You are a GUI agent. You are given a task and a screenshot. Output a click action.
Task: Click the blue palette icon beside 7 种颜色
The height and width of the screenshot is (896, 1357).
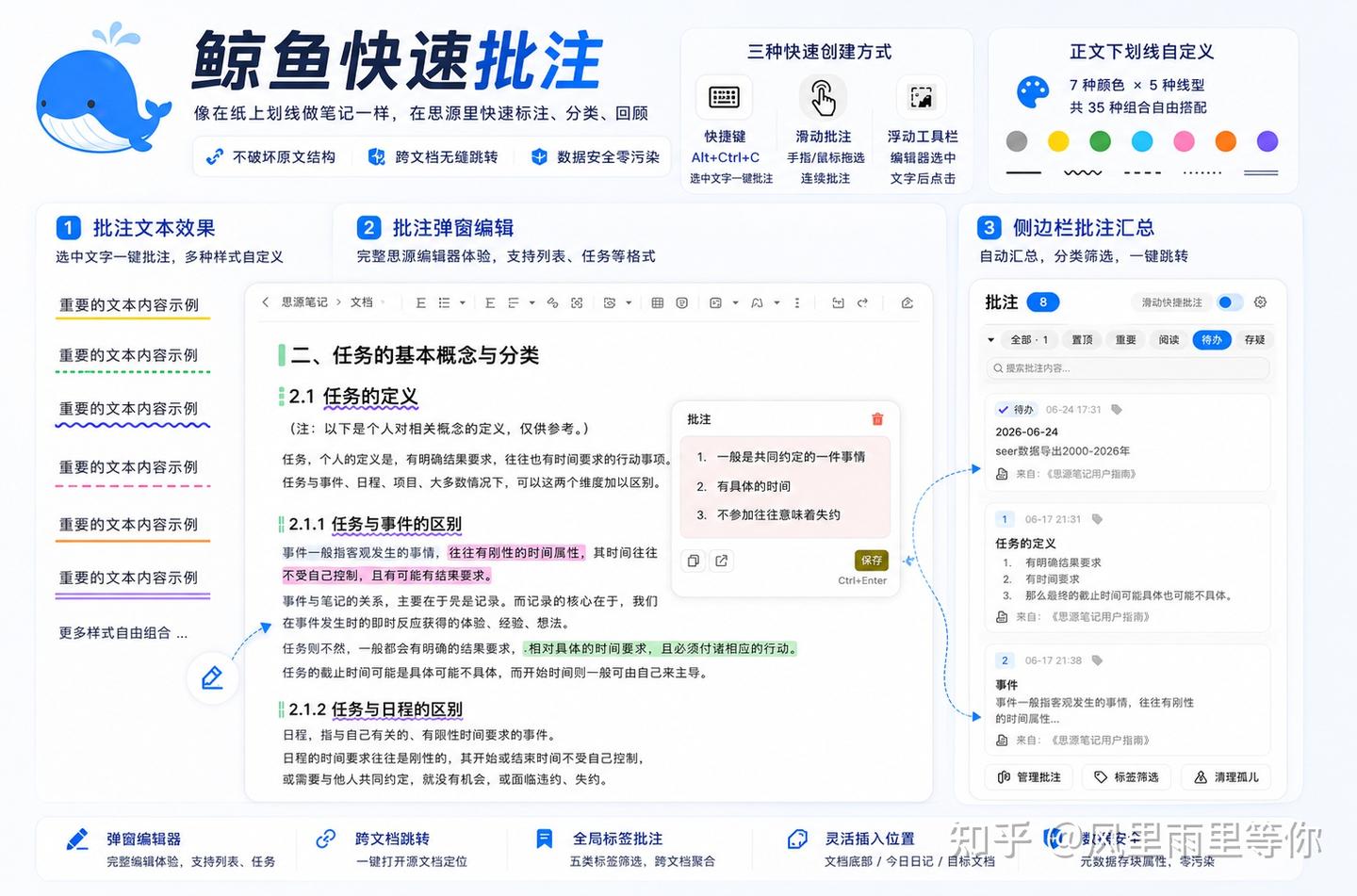pos(1033,92)
